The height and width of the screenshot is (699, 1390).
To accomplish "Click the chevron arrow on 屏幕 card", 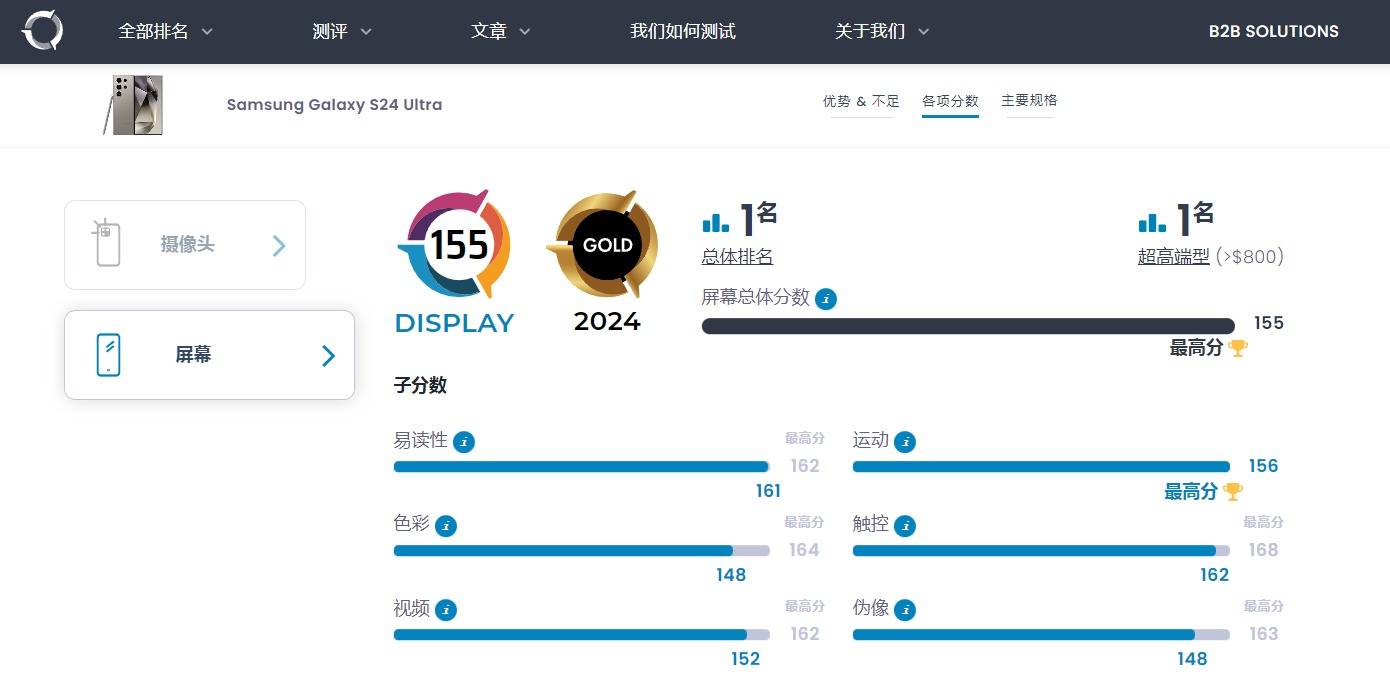I will tap(328, 355).
